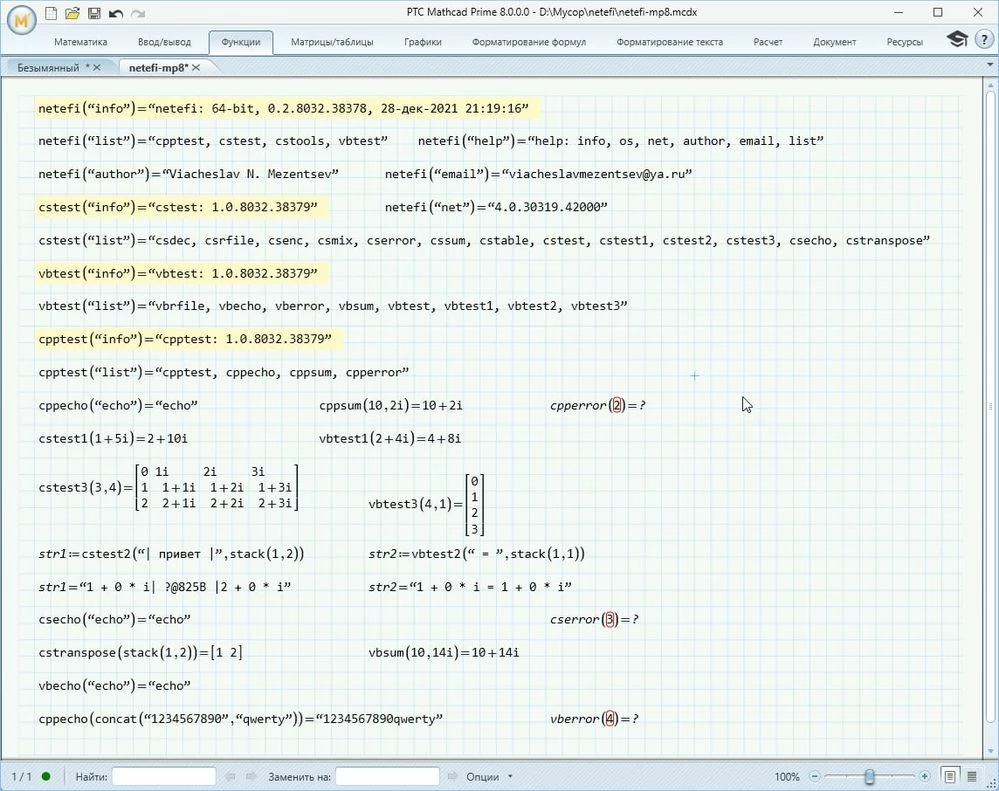
Task: Open the Mathcad application menu orb
Action: click(22, 20)
